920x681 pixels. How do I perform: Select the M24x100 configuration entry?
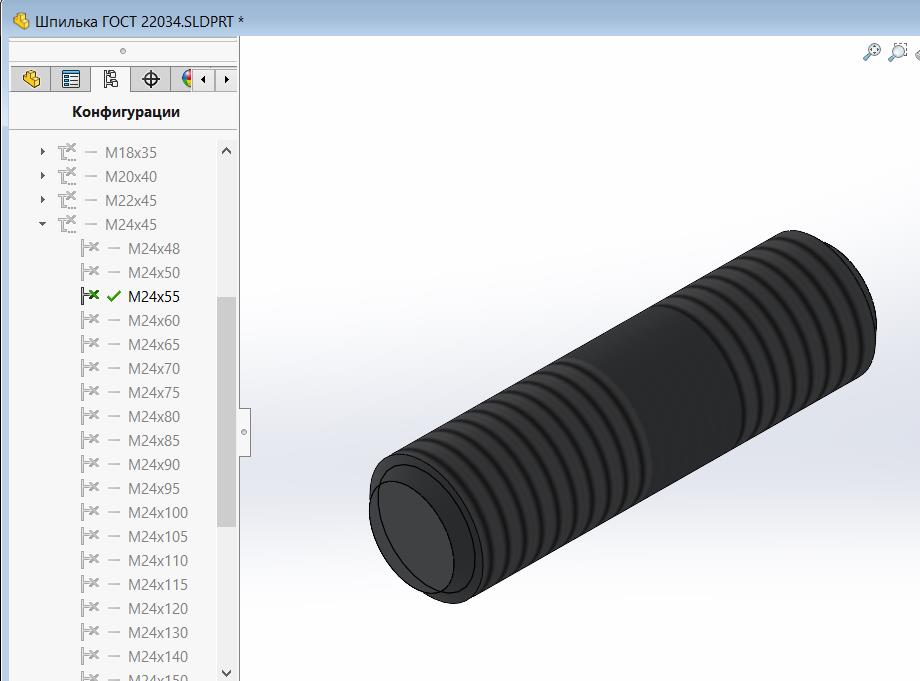point(158,512)
